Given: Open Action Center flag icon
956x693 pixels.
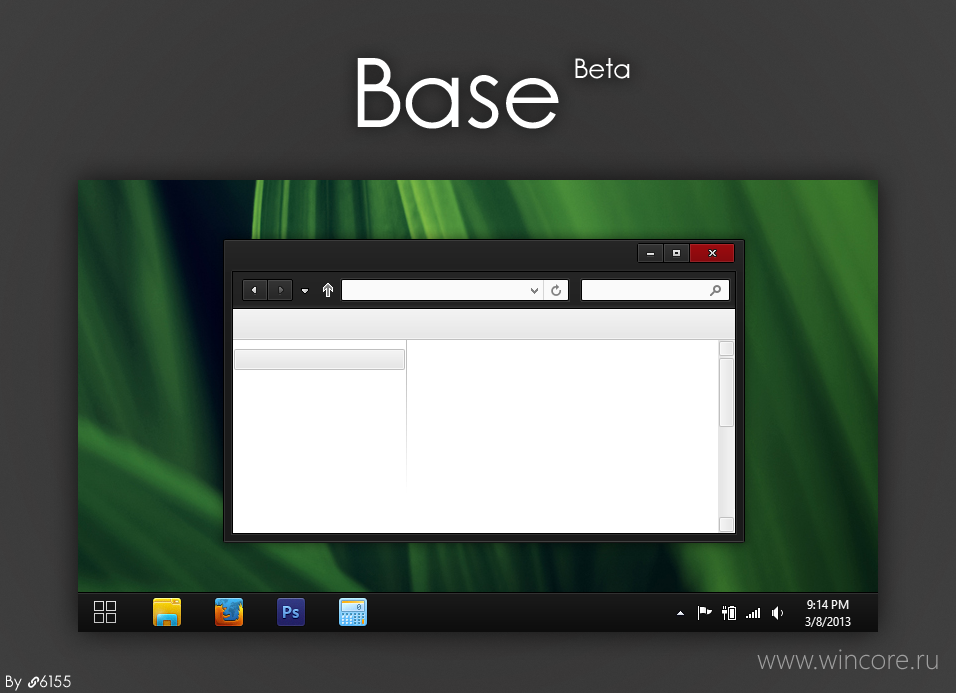Looking at the screenshot, I should pyautogui.click(x=705, y=613).
